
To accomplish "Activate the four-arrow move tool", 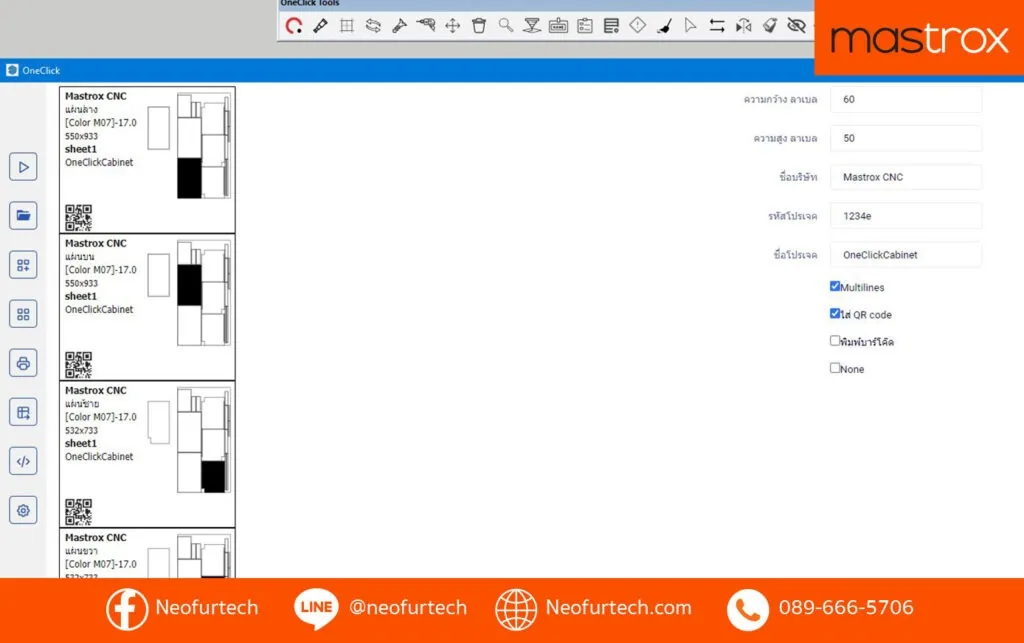I will point(453,25).
